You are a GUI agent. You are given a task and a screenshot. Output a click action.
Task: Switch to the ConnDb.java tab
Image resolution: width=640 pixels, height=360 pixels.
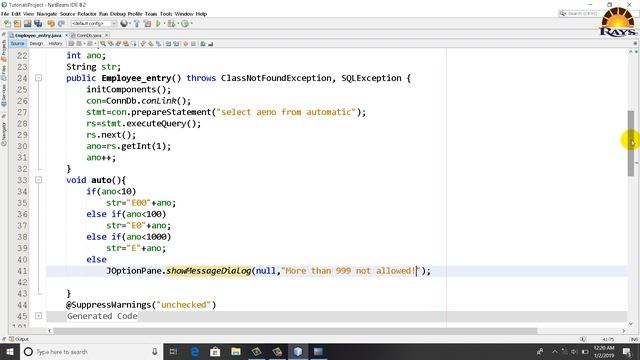(89, 36)
